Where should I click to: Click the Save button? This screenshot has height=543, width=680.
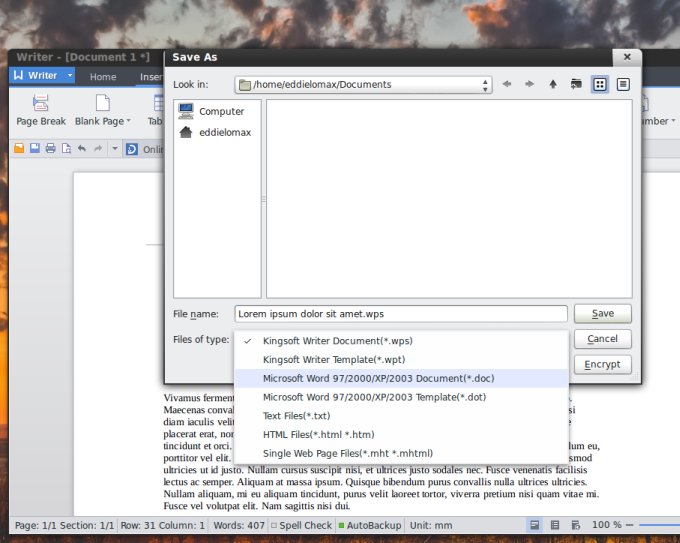603,313
